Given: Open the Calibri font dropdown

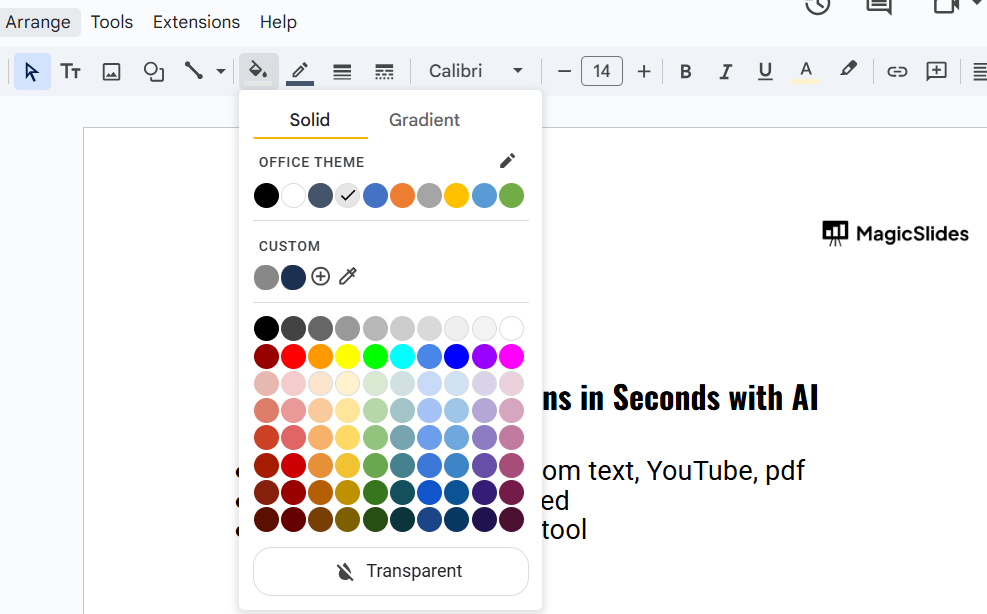Looking at the screenshot, I should 476,71.
